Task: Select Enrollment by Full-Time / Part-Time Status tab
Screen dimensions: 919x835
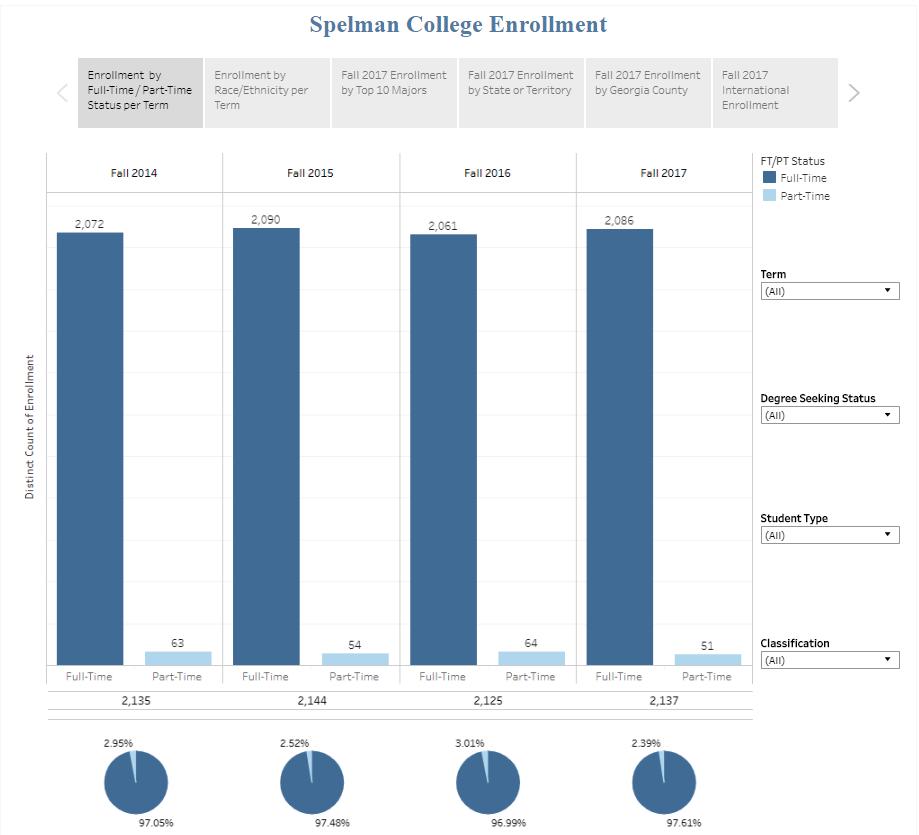Action: (140, 93)
